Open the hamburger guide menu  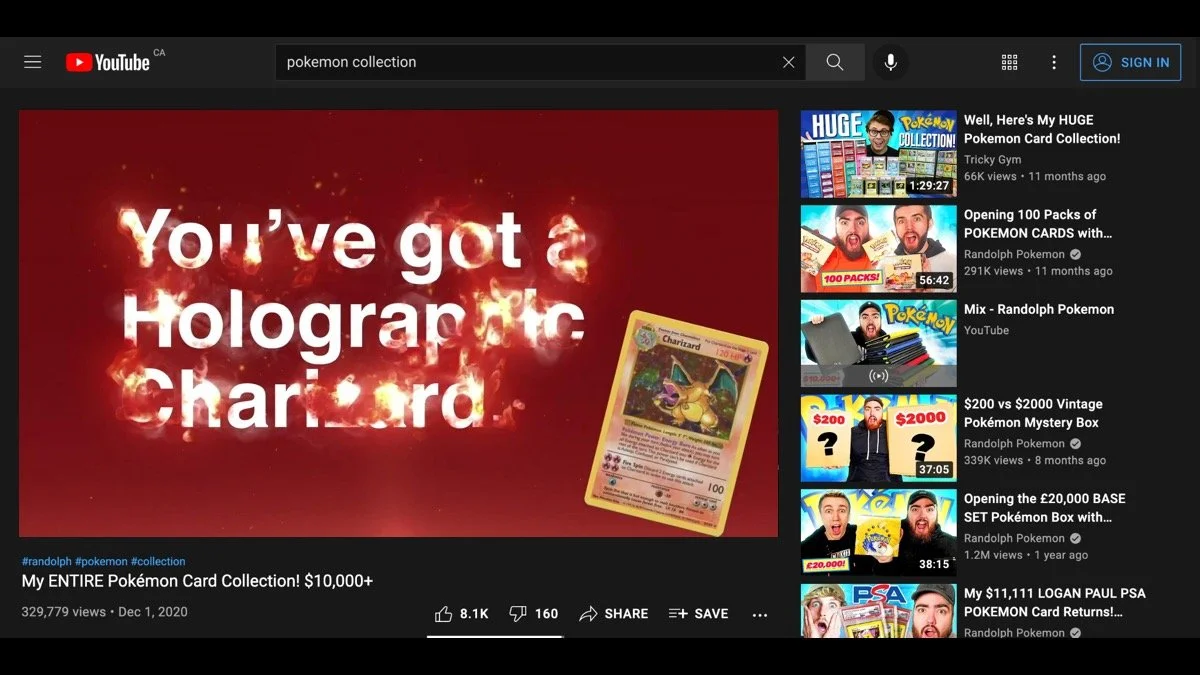tap(33, 62)
